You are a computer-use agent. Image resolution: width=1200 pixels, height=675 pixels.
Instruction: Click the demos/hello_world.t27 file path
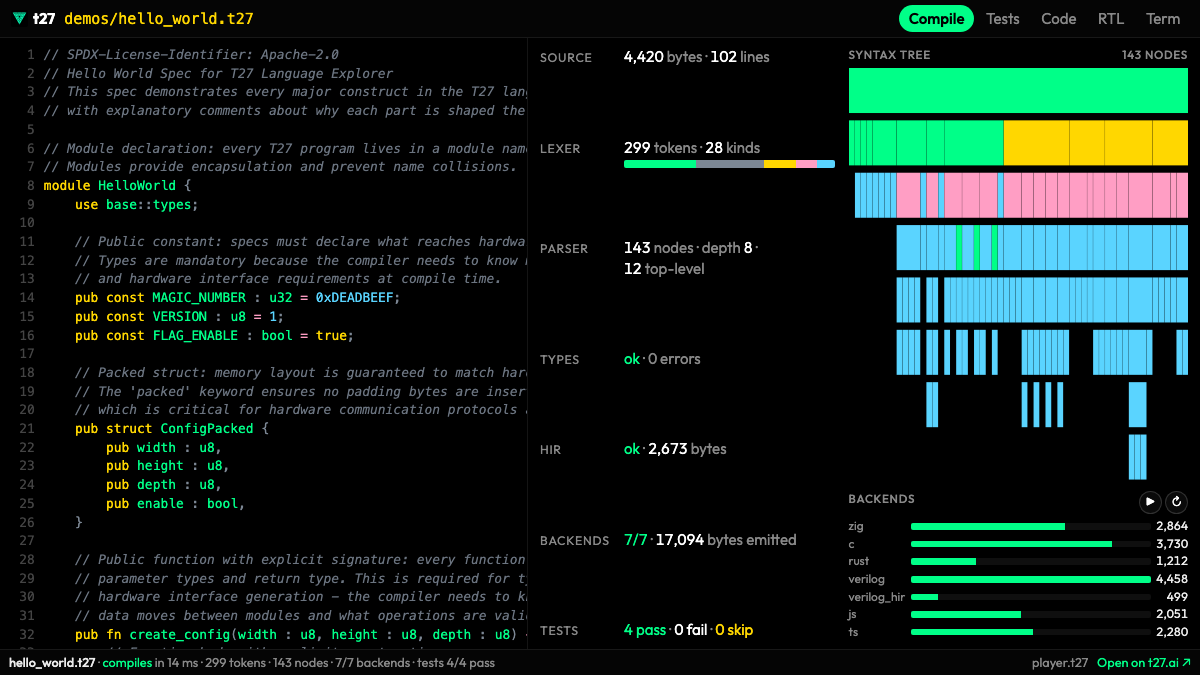pyautogui.click(x=158, y=19)
